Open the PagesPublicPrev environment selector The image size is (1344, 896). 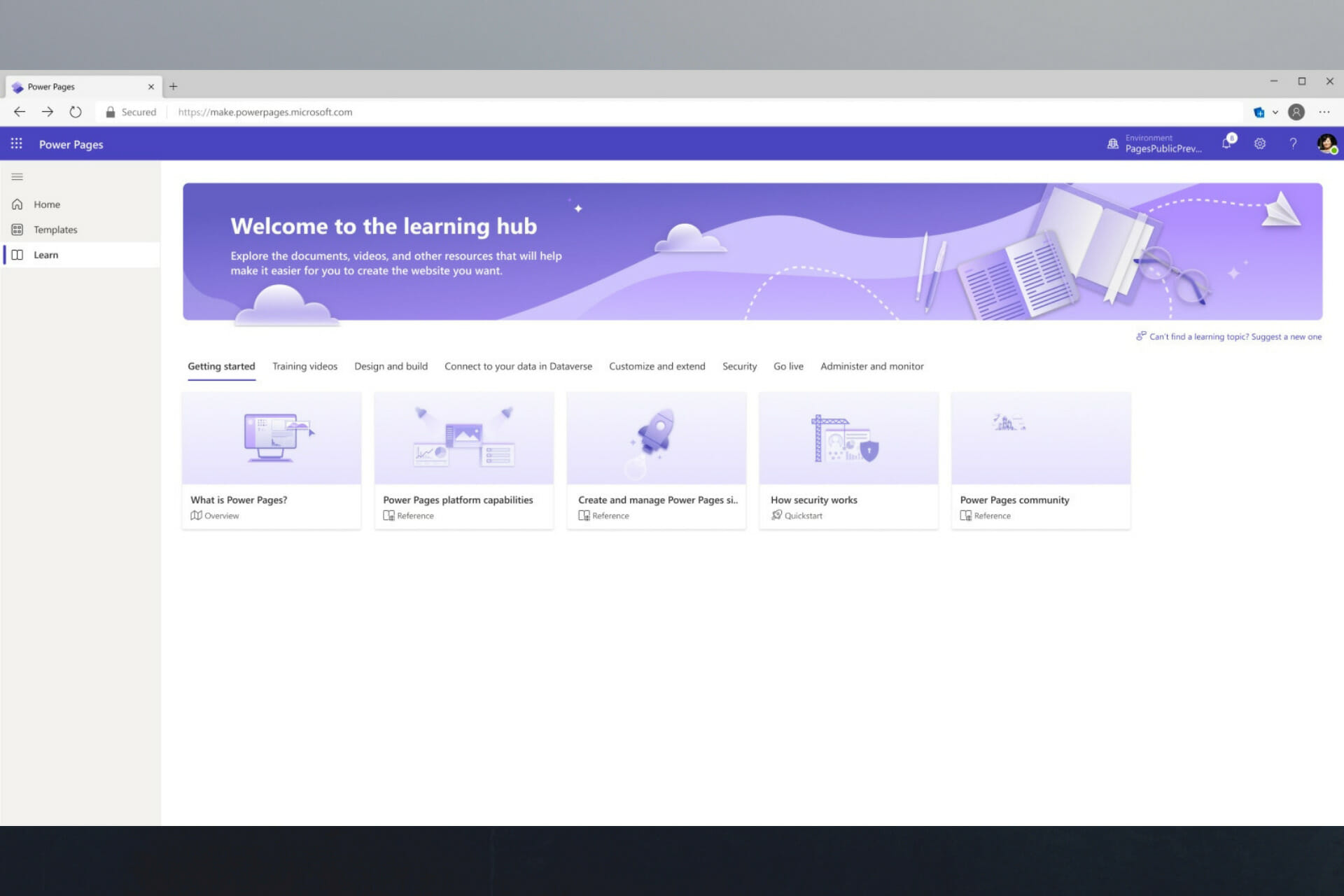coord(1163,143)
